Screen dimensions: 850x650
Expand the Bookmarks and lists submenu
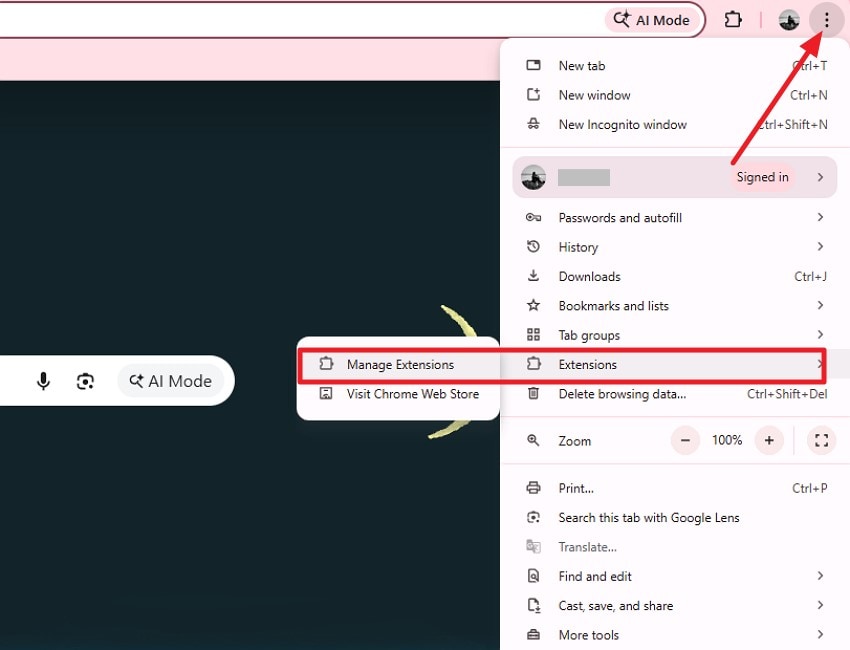[820, 305]
